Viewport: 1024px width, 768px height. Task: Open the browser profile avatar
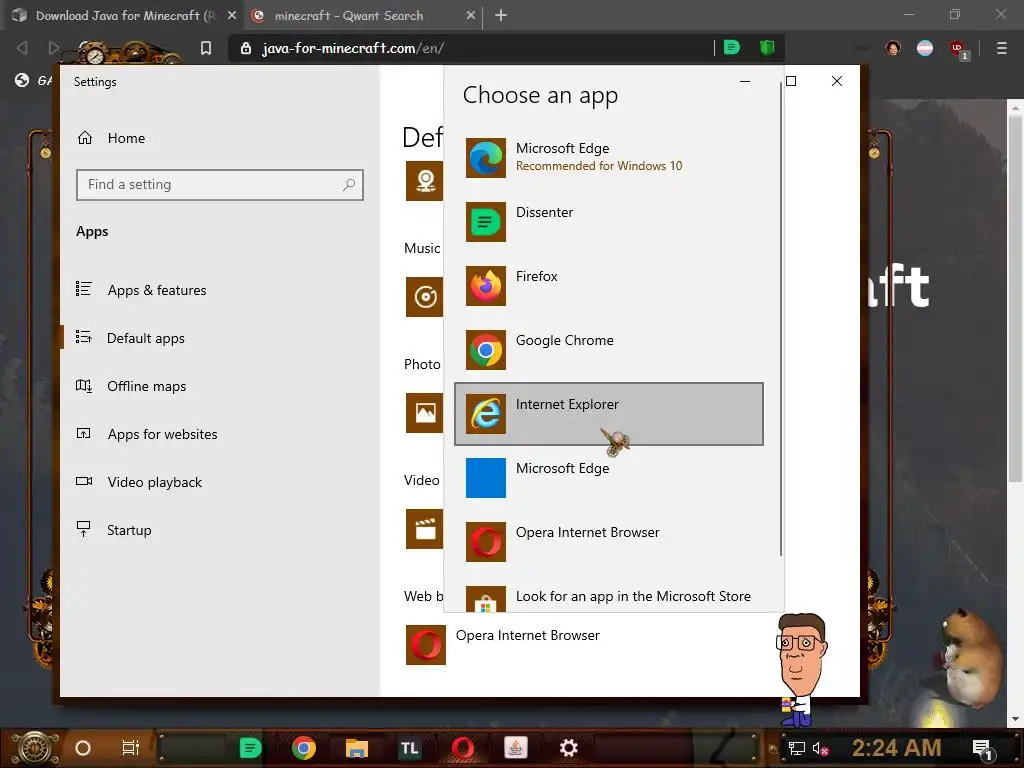coord(893,48)
